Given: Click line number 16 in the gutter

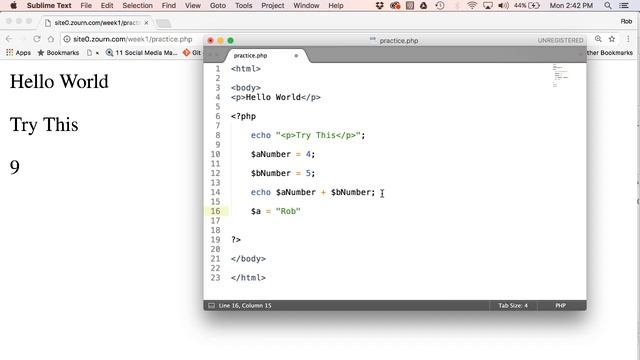Looking at the screenshot, I should point(216,211).
